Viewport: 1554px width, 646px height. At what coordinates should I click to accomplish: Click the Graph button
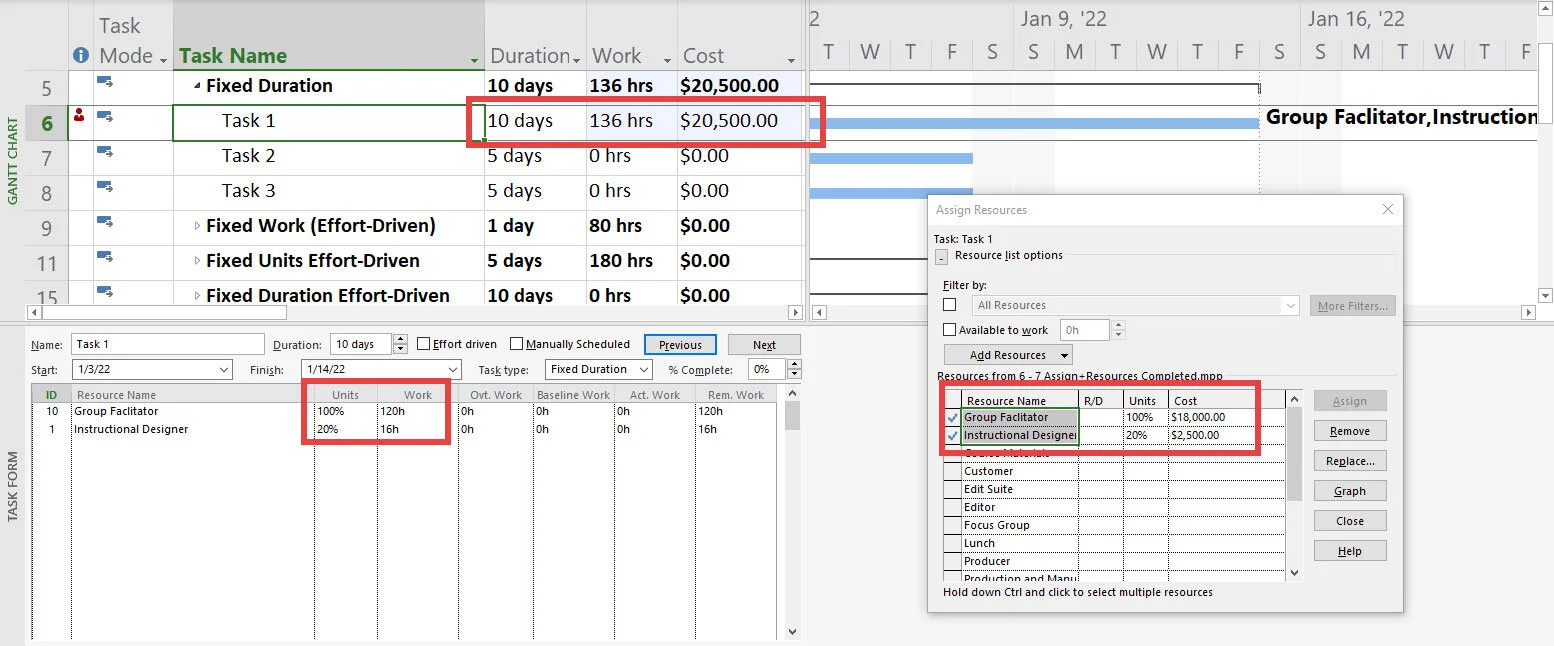(1349, 491)
